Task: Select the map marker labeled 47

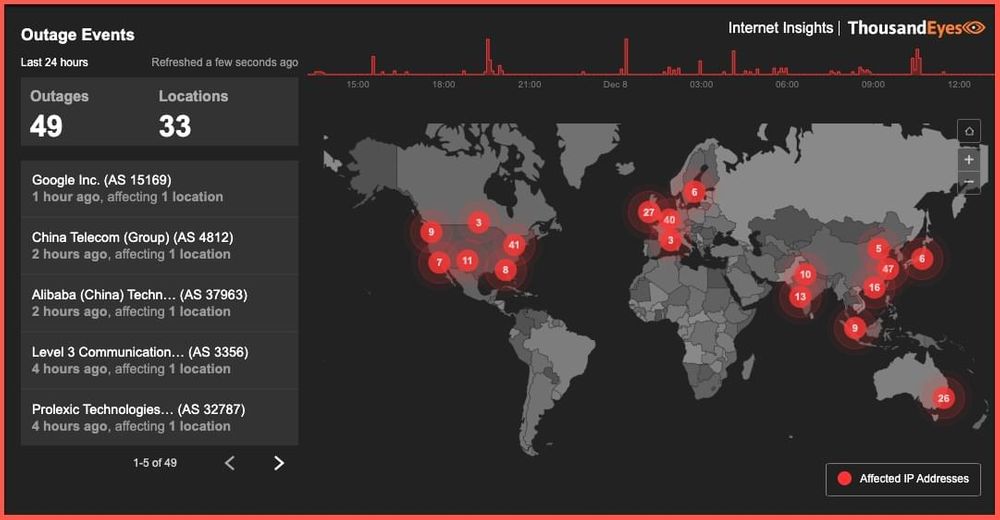Action: point(888,269)
